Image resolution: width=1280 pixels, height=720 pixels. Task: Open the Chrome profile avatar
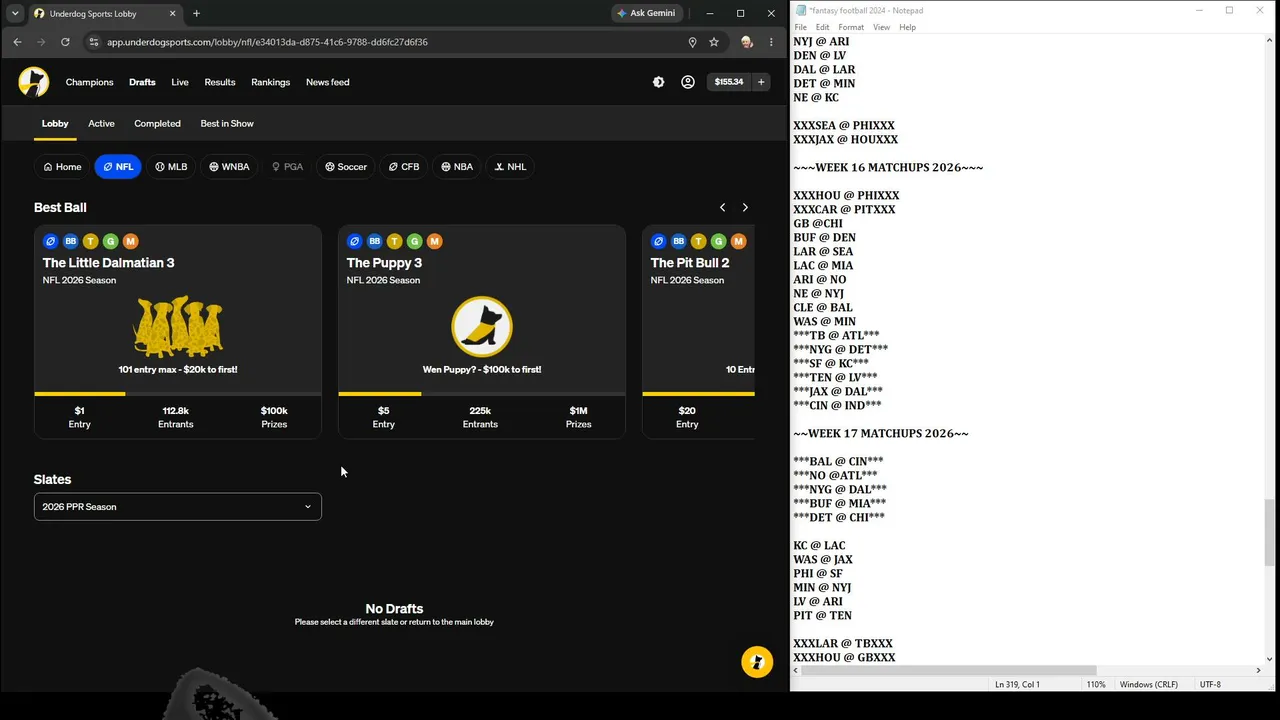[x=746, y=42]
